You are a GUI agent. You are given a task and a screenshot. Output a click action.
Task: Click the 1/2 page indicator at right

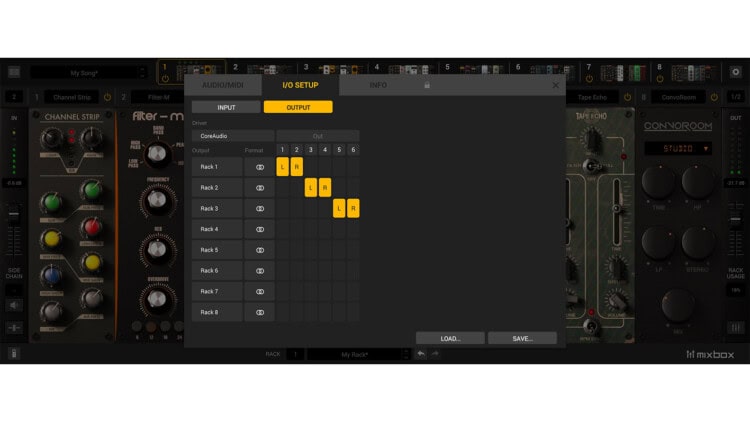point(736,97)
